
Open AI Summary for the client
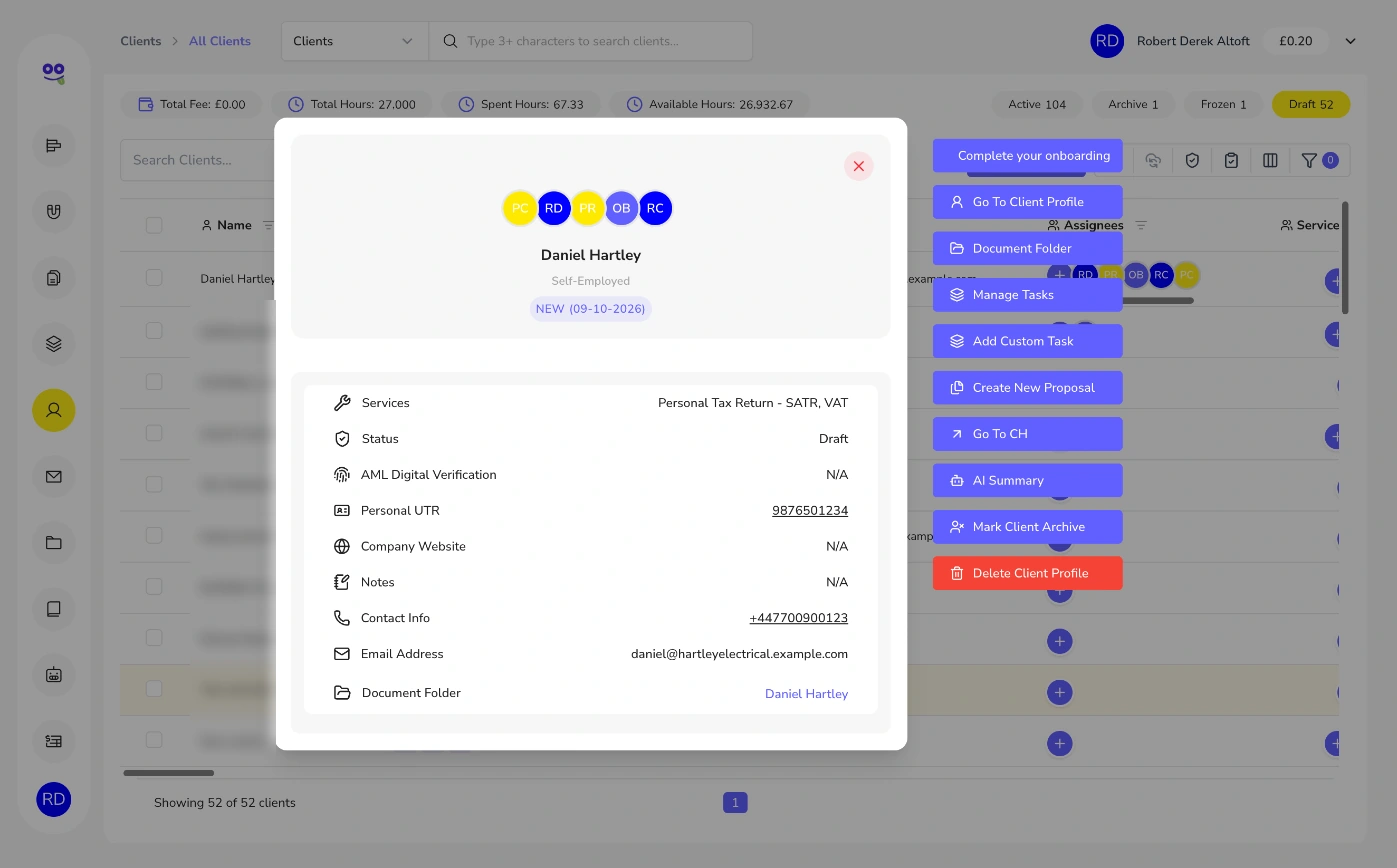tap(1027, 480)
